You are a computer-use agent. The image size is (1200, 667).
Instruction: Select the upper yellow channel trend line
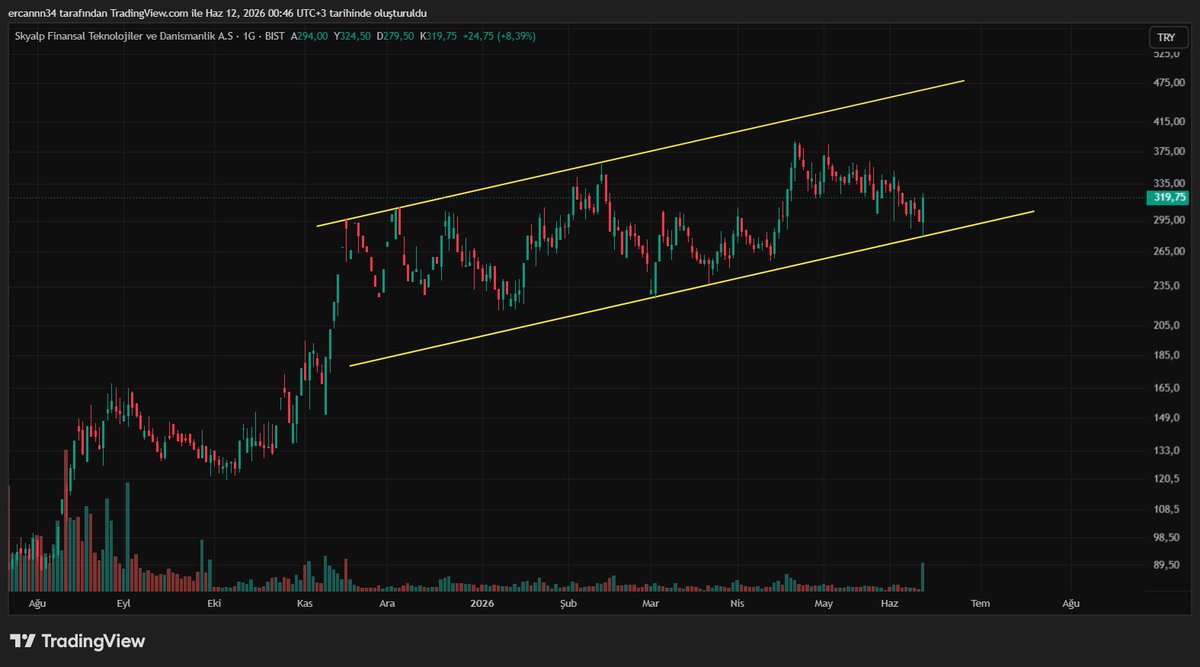click(640, 153)
